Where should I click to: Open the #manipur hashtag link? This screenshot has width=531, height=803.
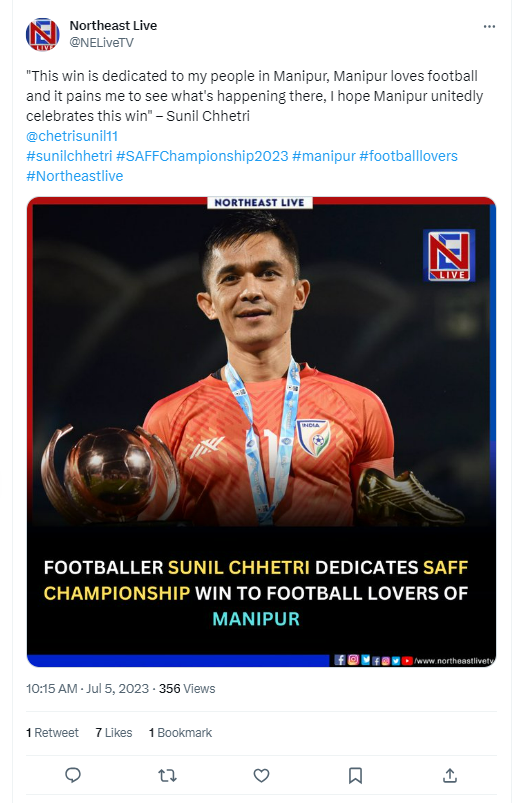tap(324, 156)
